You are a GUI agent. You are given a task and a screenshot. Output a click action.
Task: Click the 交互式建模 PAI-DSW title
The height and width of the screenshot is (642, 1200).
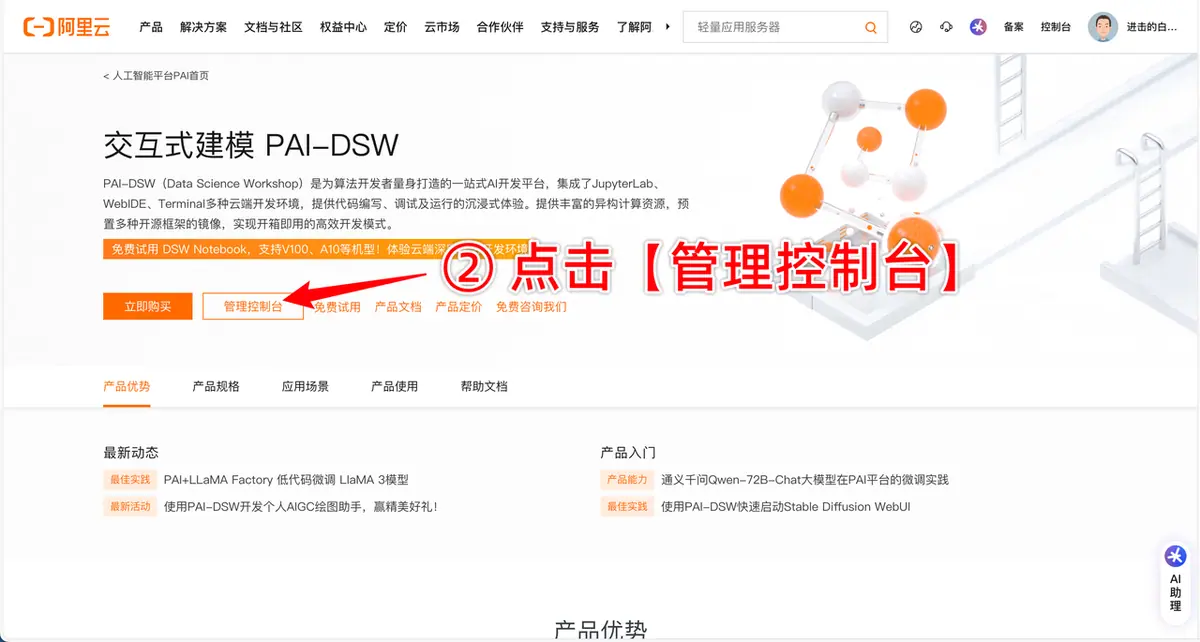(x=251, y=146)
